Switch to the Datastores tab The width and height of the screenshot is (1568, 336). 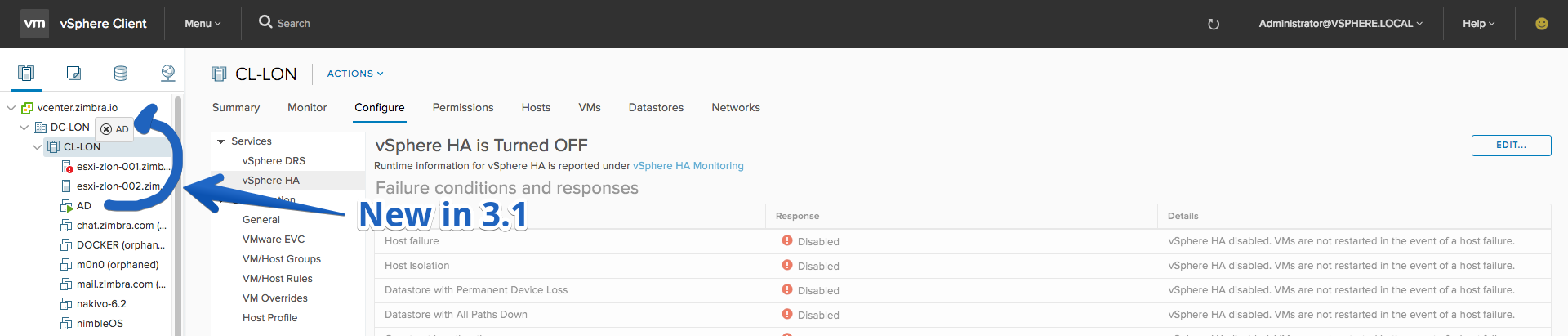[656, 107]
